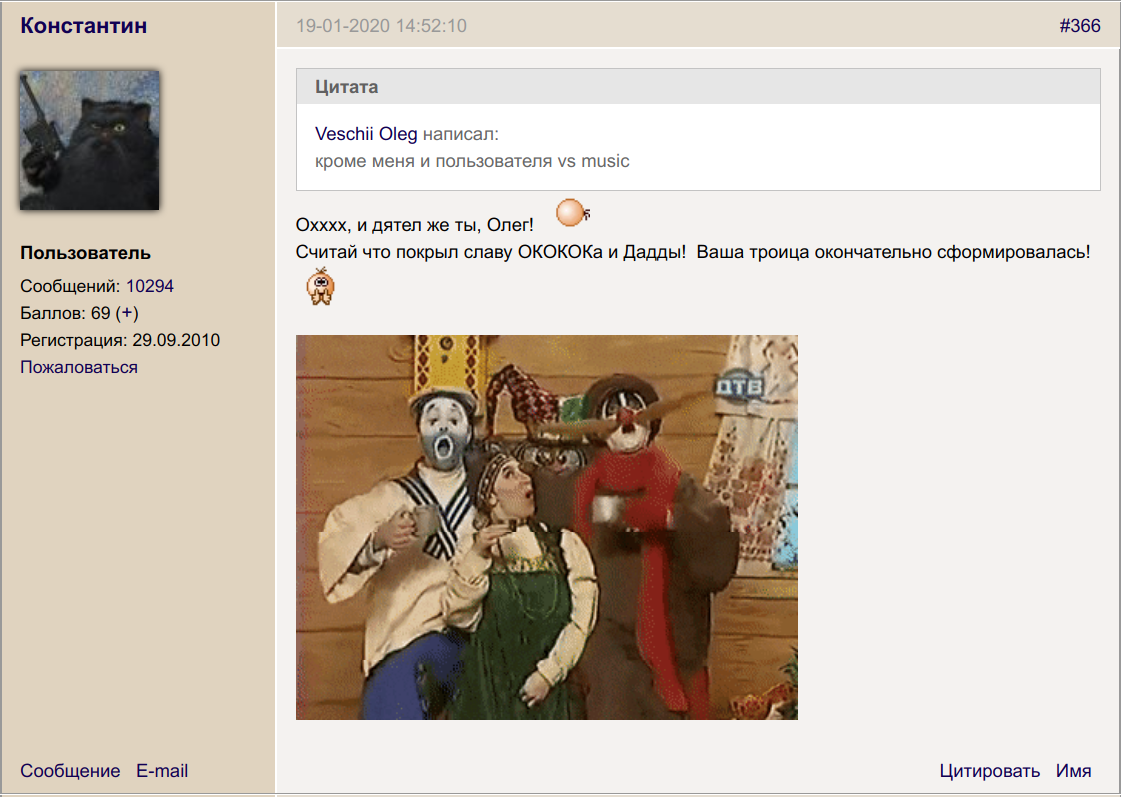Click the E-mail link

pyautogui.click(x=162, y=771)
